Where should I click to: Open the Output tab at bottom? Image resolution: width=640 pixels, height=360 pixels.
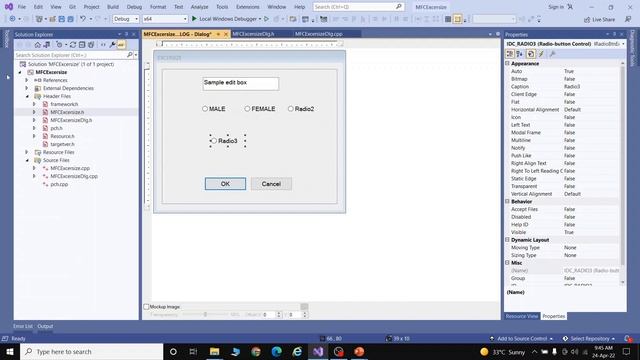[x=45, y=326]
